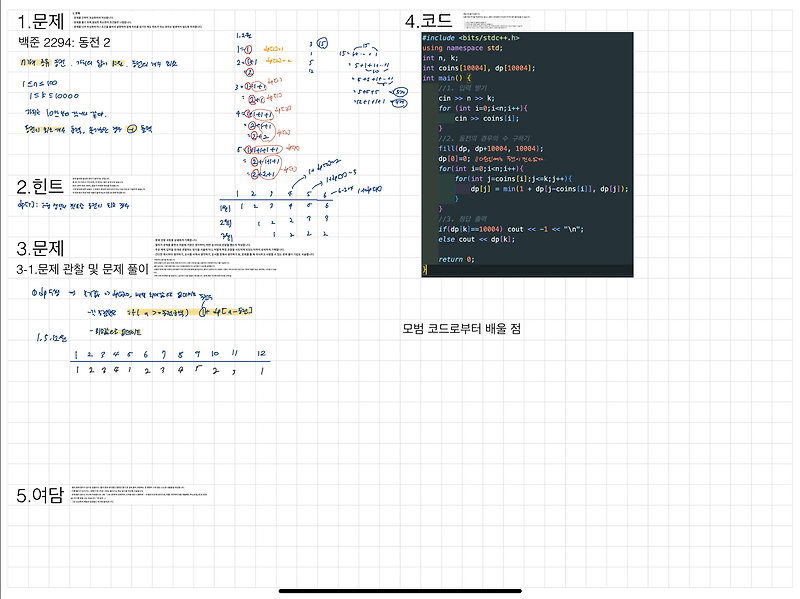Click the "int coins[10004], dp[10004];" code line
800x599 pixels.
[479, 68]
